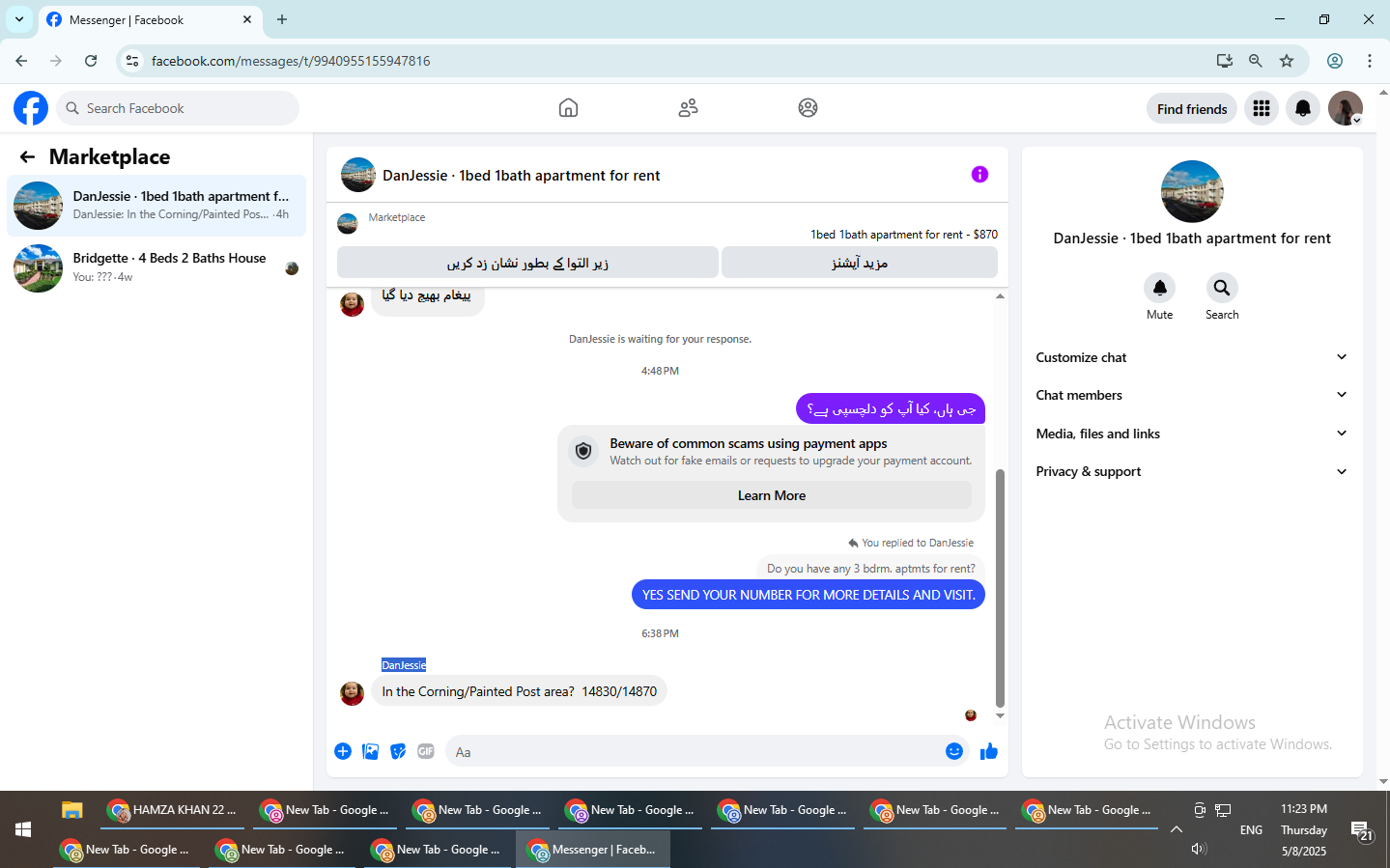Open the Groups icon in top navigation
1390x868 pixels.
pos(808,108)
